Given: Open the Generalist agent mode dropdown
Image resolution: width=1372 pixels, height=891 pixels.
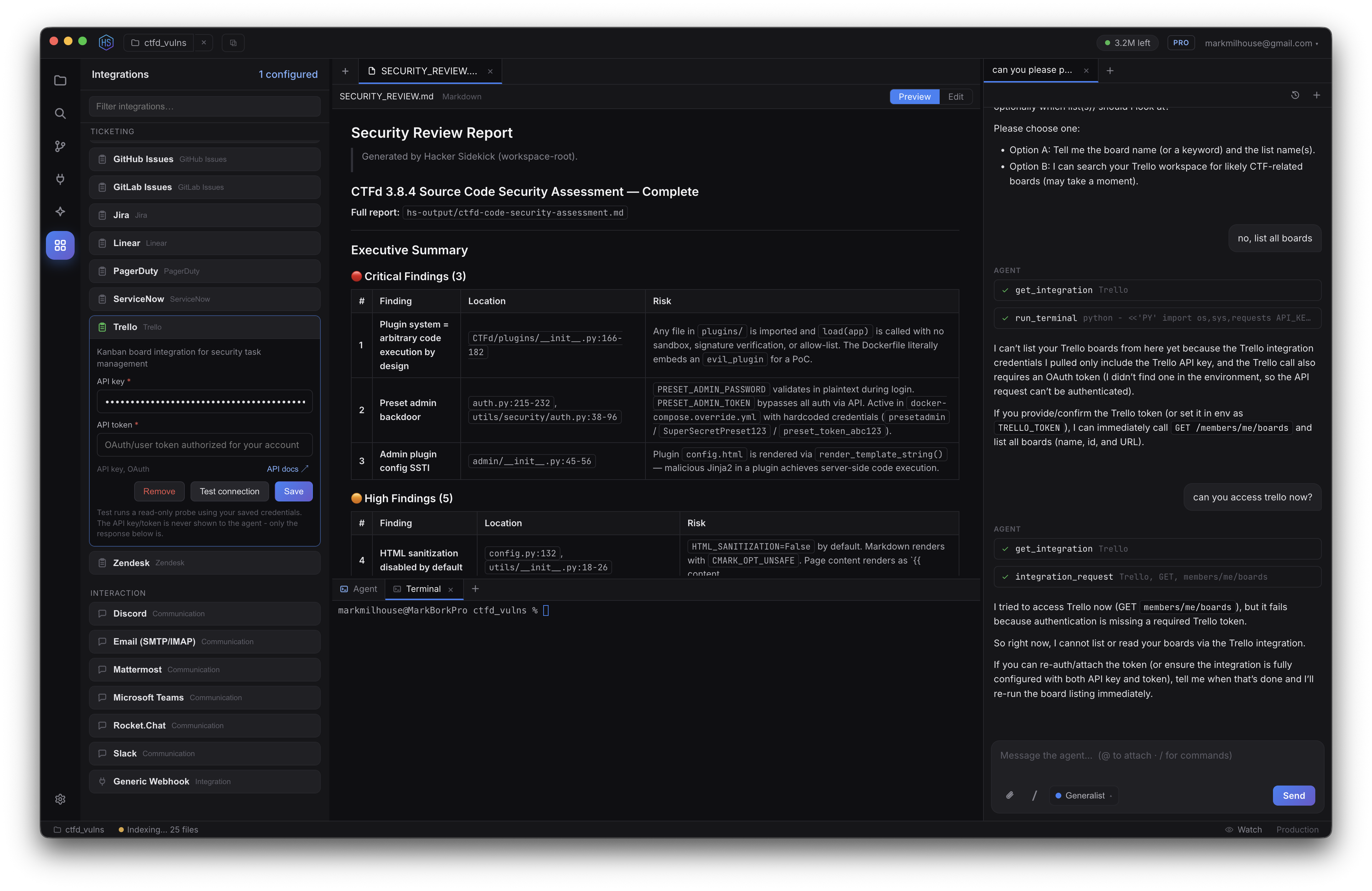Looking at the screenshot, I should tap(1083, 796).
